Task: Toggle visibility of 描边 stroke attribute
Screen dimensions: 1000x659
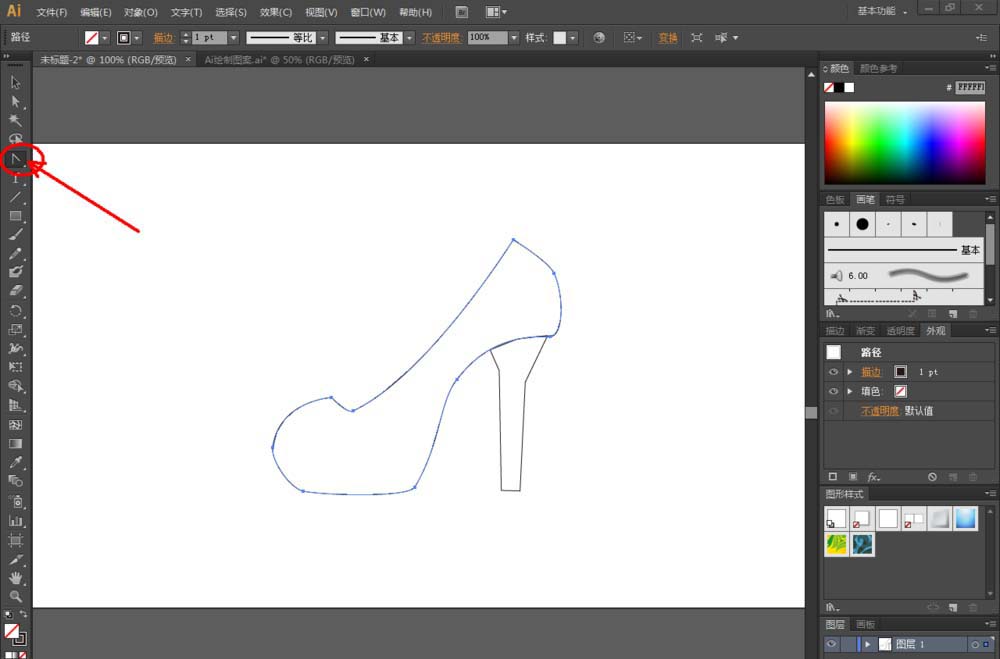Action: [833, 372]
